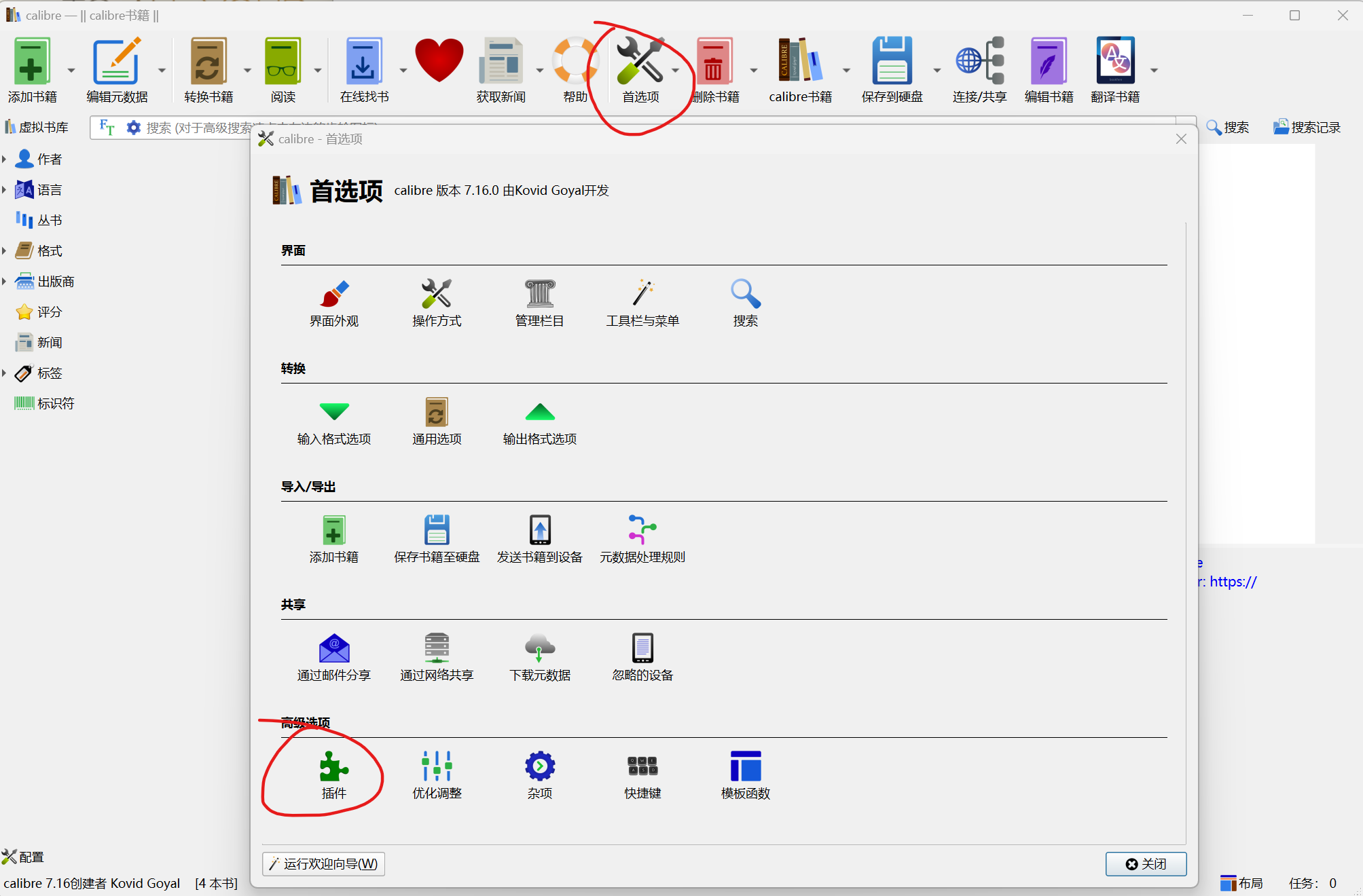
Task: Open 通过网络共享 settings
Action: point(437,658)
